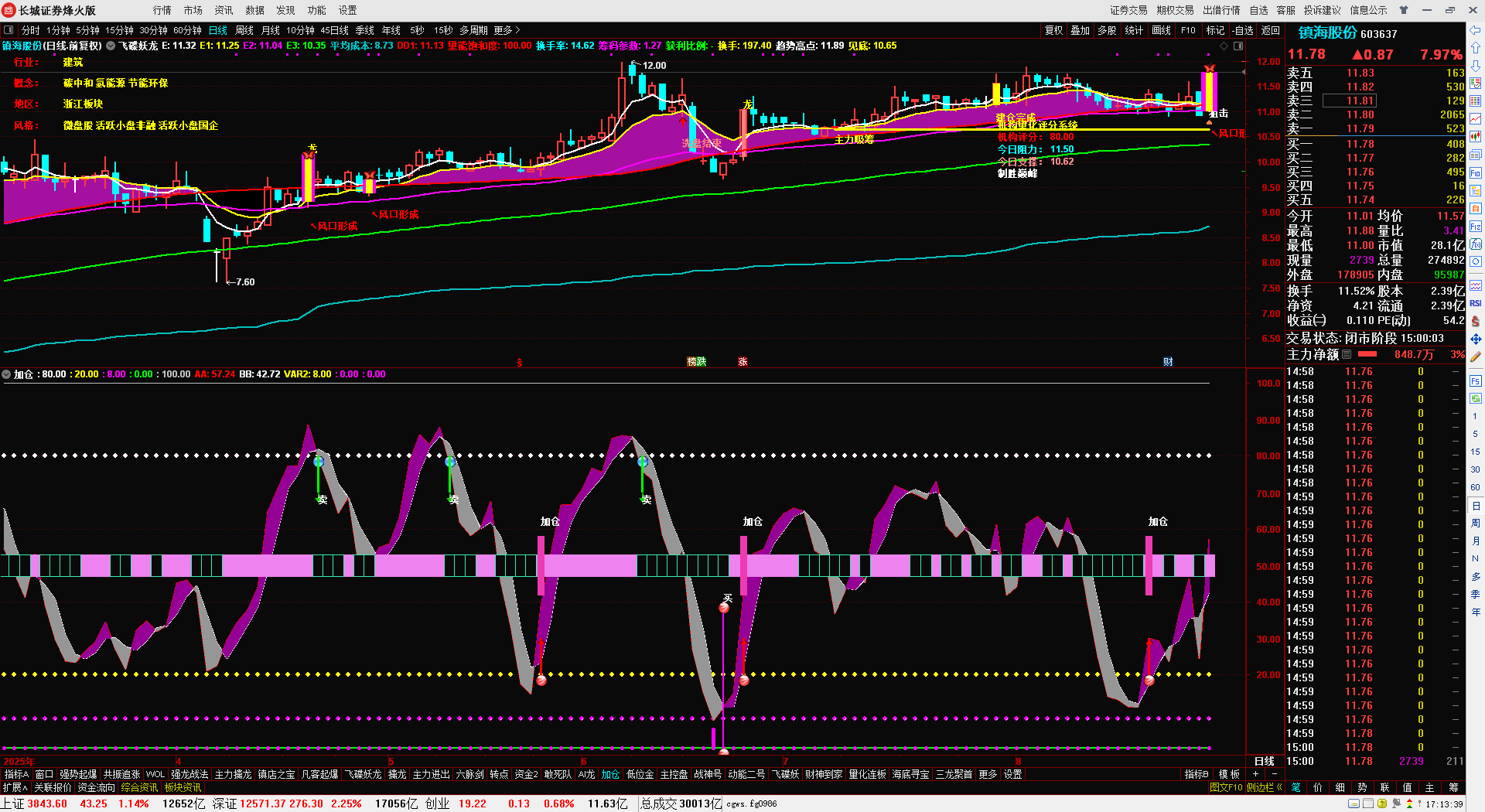Click the red S dollar sidebar icon

pyautogui.click(x=1476, y=321)
